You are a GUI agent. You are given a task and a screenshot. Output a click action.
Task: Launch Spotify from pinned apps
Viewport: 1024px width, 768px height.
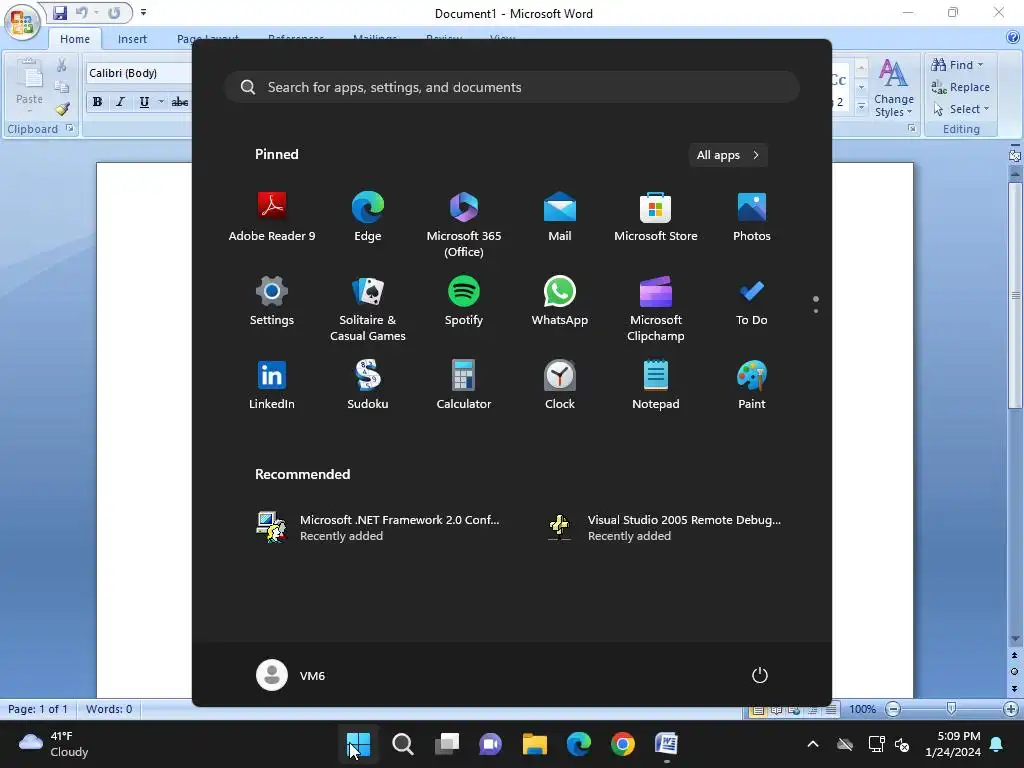coord(464,301)
